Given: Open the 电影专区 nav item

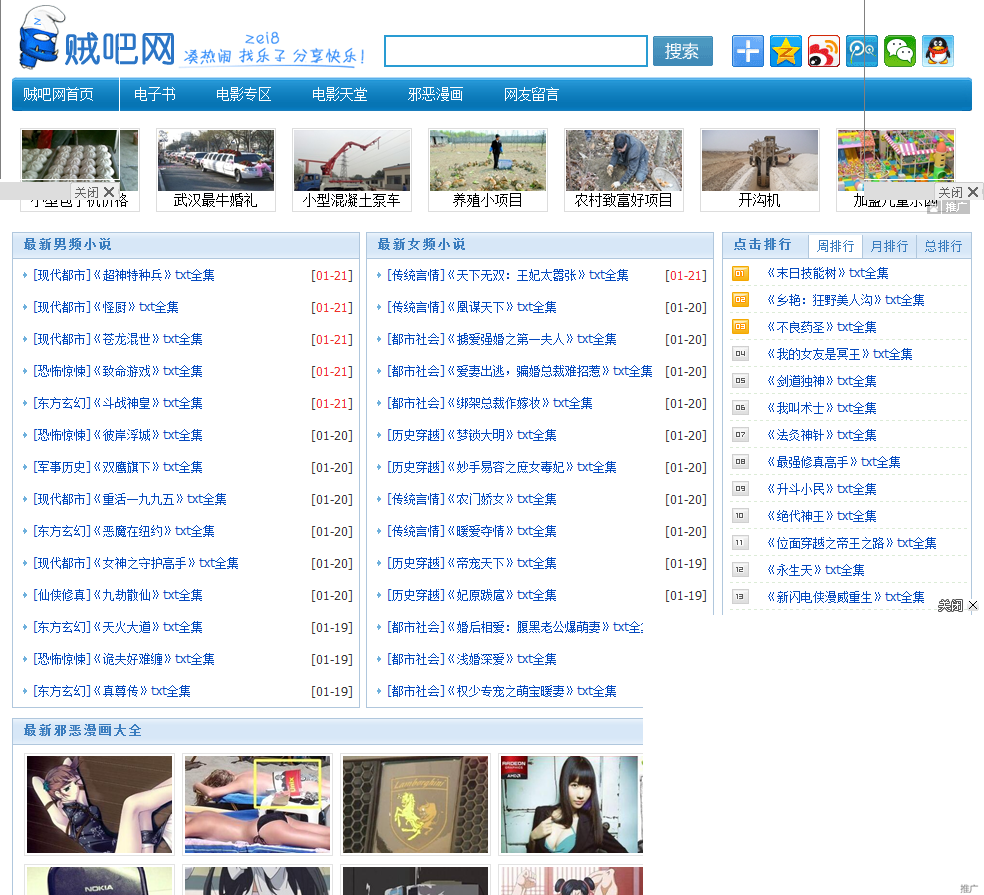Looking at the screenshot, I should [x=243, y=95].
